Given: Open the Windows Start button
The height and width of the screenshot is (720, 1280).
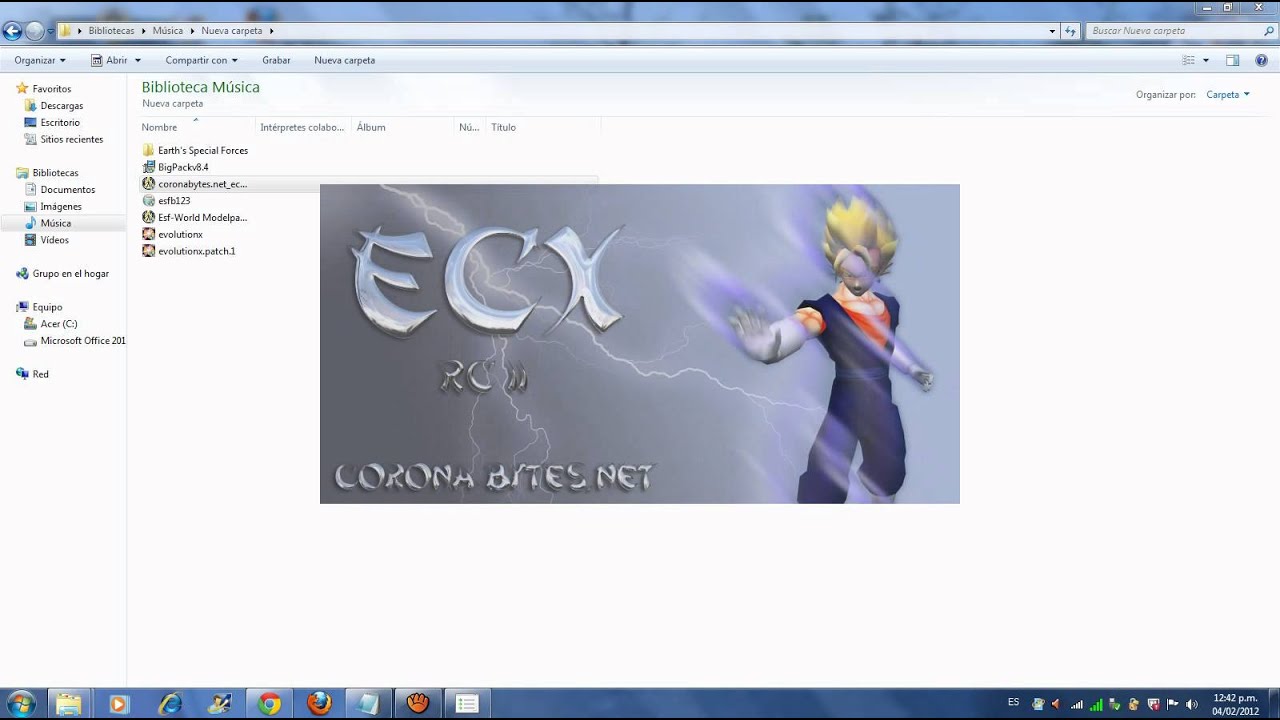Looking at the screenshot, I should [19, 704].
